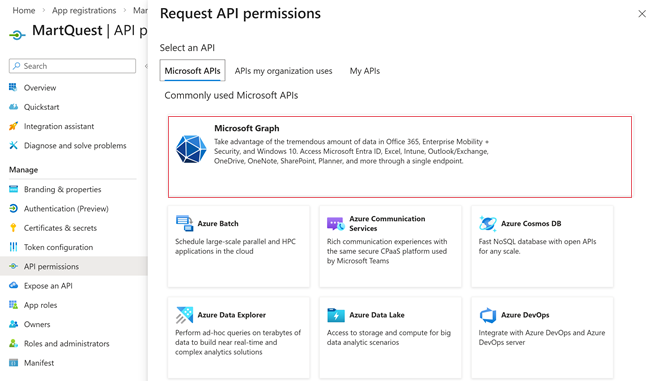Click the Microsoft Graph polyhedron logo
The width and height of the screenshot is (650, 381).
191,149
